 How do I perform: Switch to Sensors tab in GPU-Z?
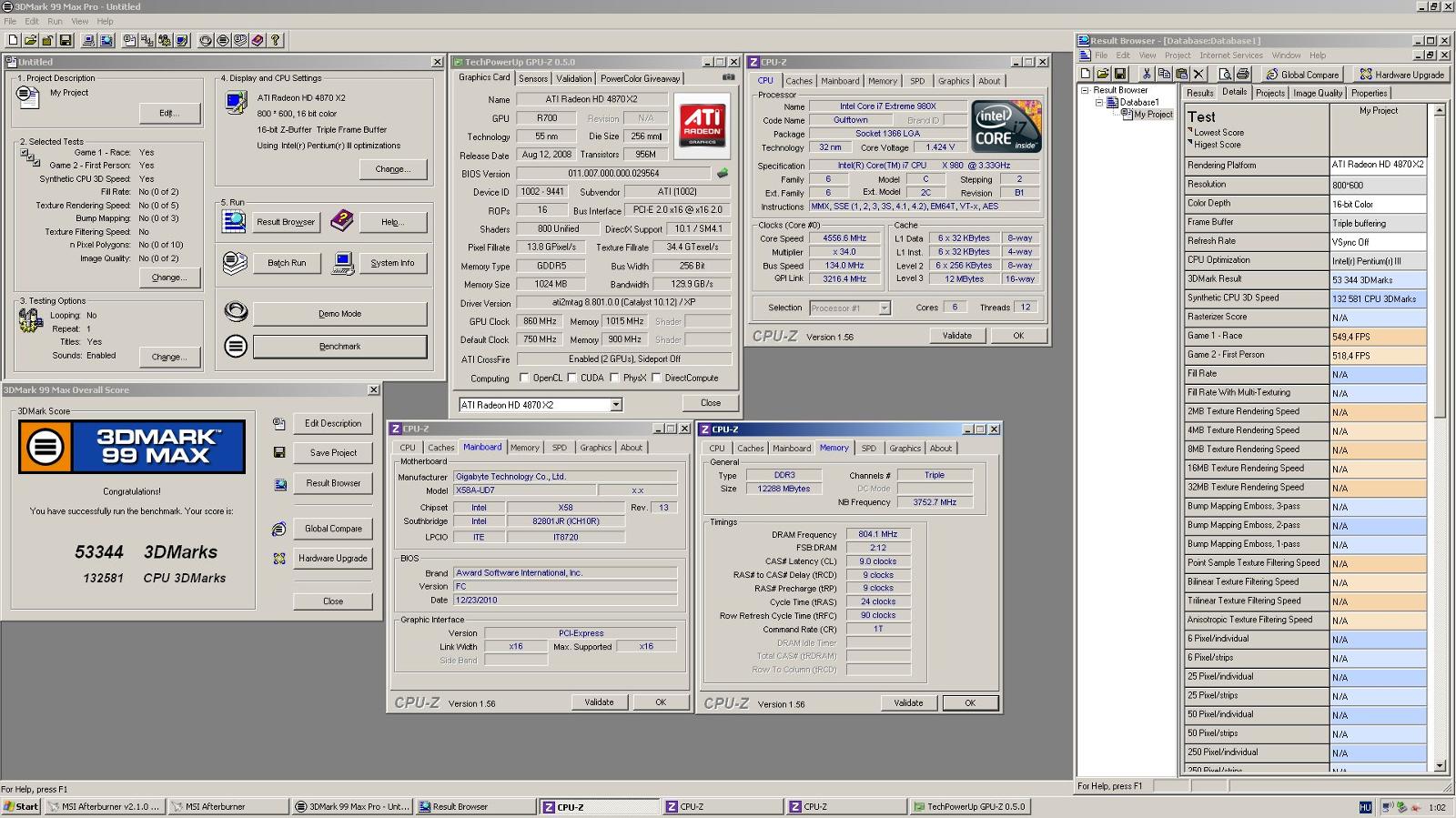pos(533,78)
